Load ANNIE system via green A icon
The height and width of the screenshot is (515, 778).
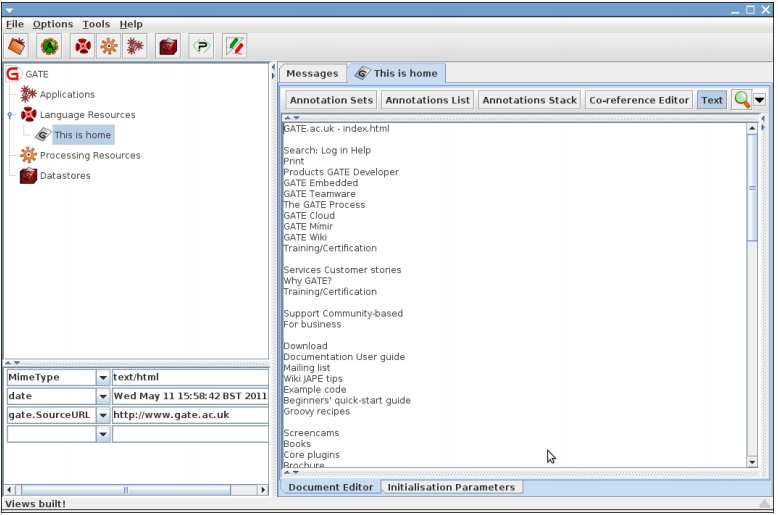tap(49, 46)
